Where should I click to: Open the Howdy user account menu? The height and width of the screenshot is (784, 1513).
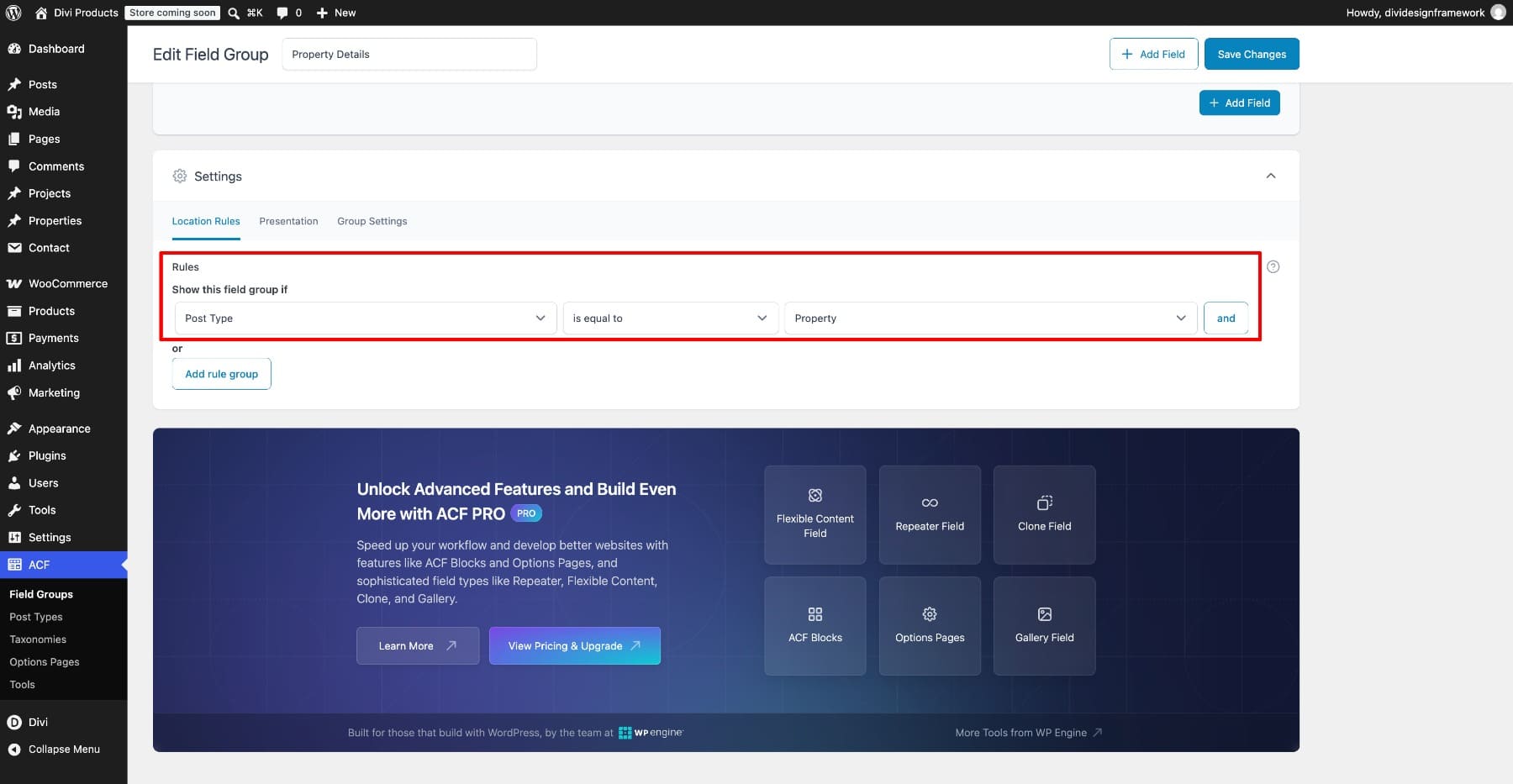(x=1425, y=13)
